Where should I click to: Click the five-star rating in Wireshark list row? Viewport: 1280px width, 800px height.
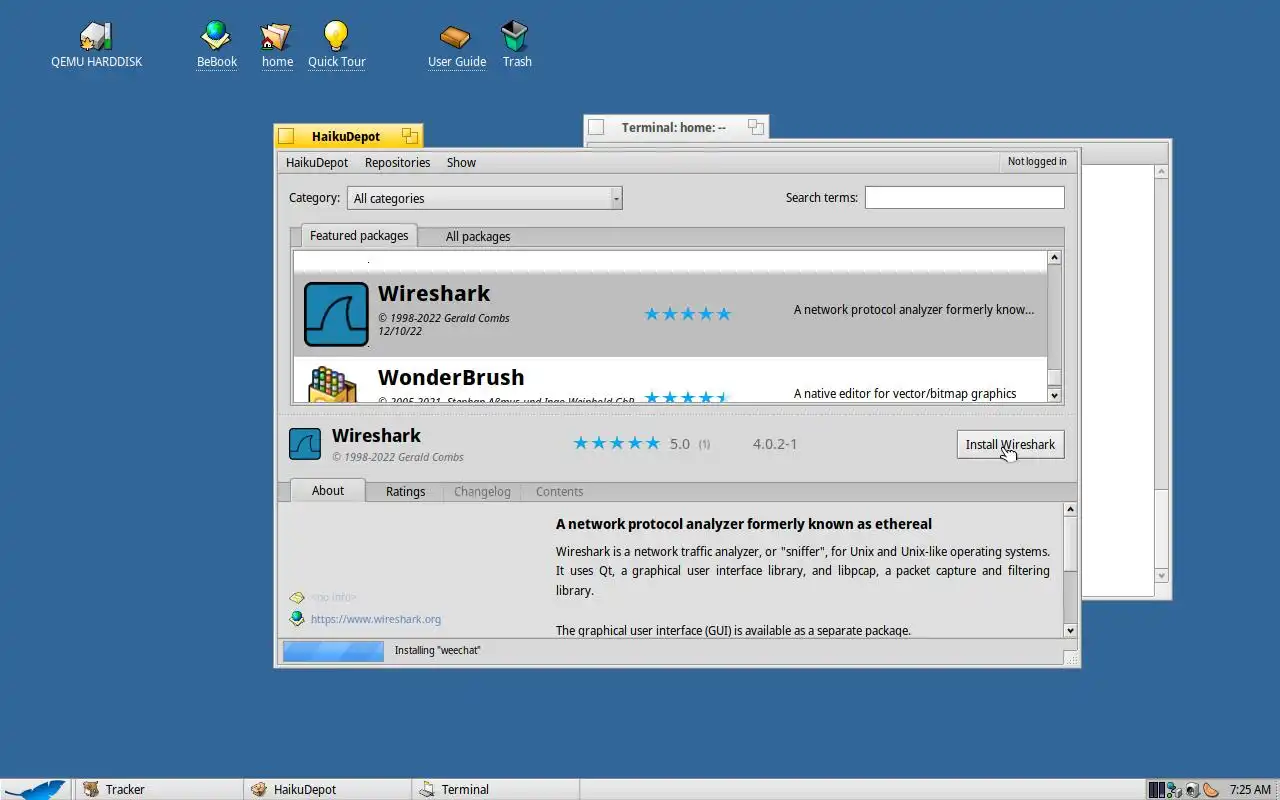click(688, 314)
